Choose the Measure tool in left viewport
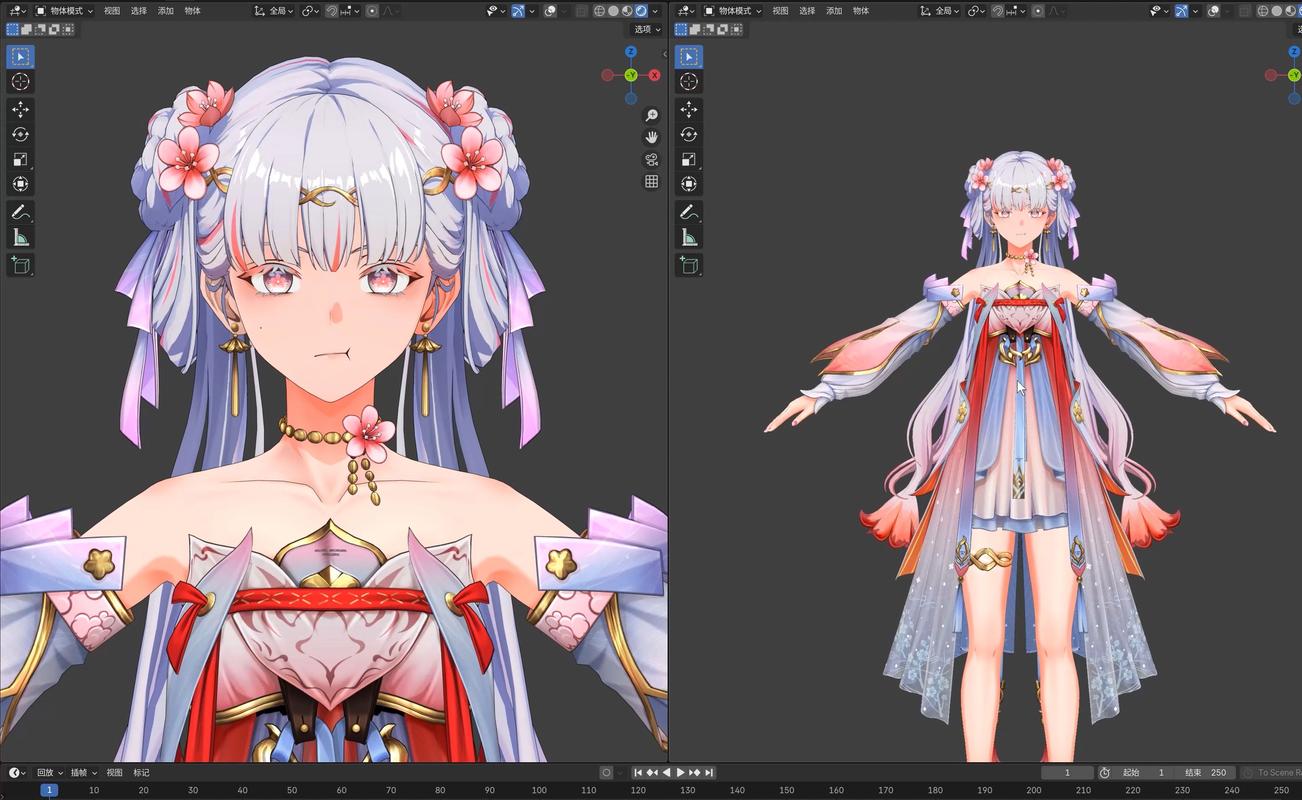Image resolution: width=1302 pixels, height=800 pixels. click(x=20, y=237)
